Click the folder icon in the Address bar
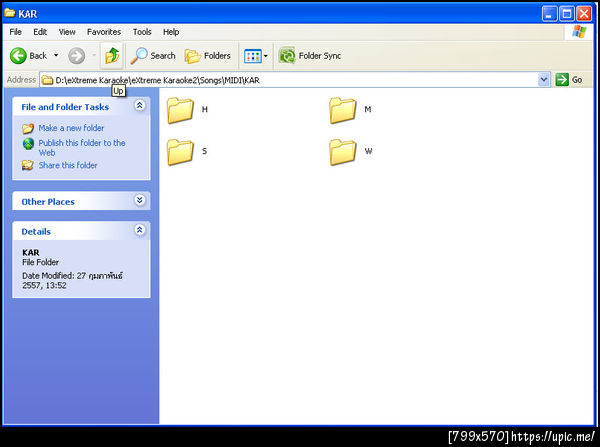This screenshot has width=600, height=447. (x=47, y=80)
